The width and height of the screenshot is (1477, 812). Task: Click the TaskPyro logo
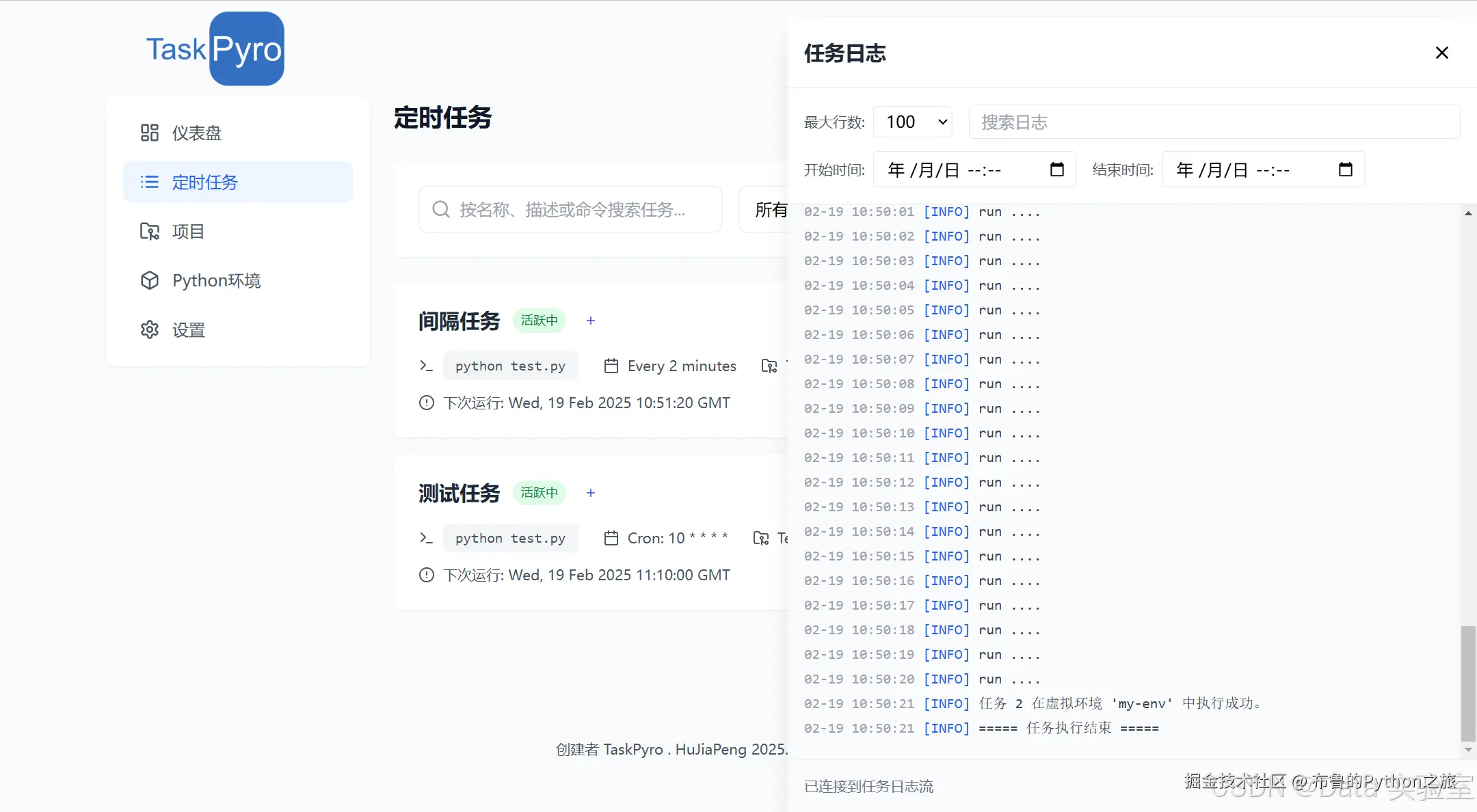(x=214, y=48)
